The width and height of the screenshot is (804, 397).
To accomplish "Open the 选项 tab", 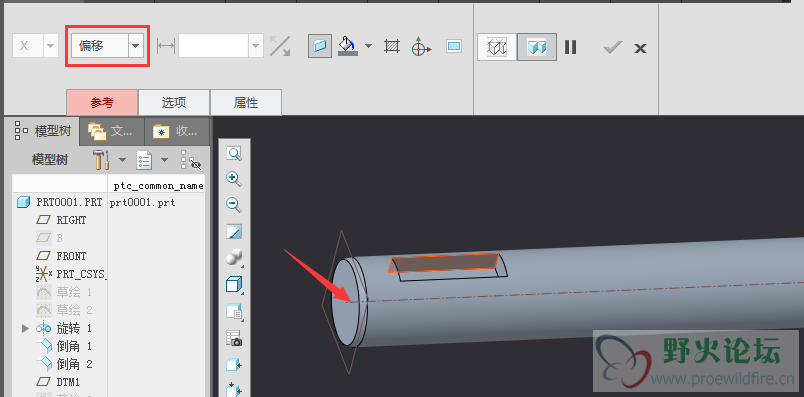I will tap(174, 103).
